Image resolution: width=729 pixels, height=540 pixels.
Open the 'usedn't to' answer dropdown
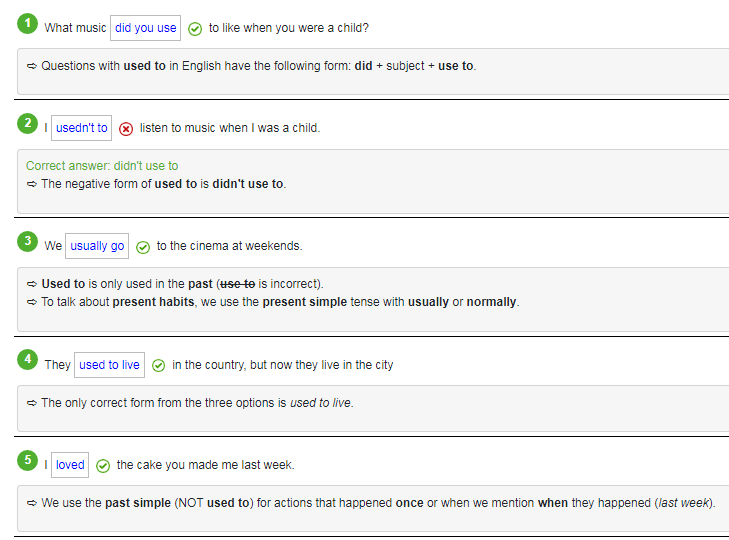pyautogui.click(x=81, y=128)
